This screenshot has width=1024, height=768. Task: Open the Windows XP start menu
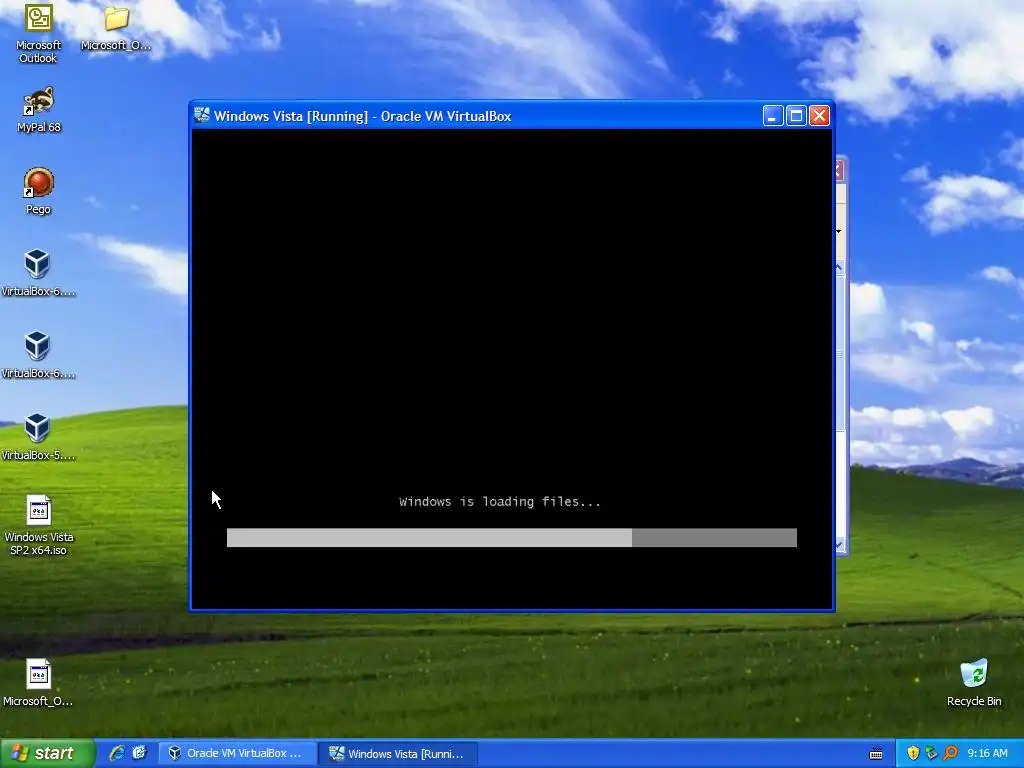click(x=47, y=753)
